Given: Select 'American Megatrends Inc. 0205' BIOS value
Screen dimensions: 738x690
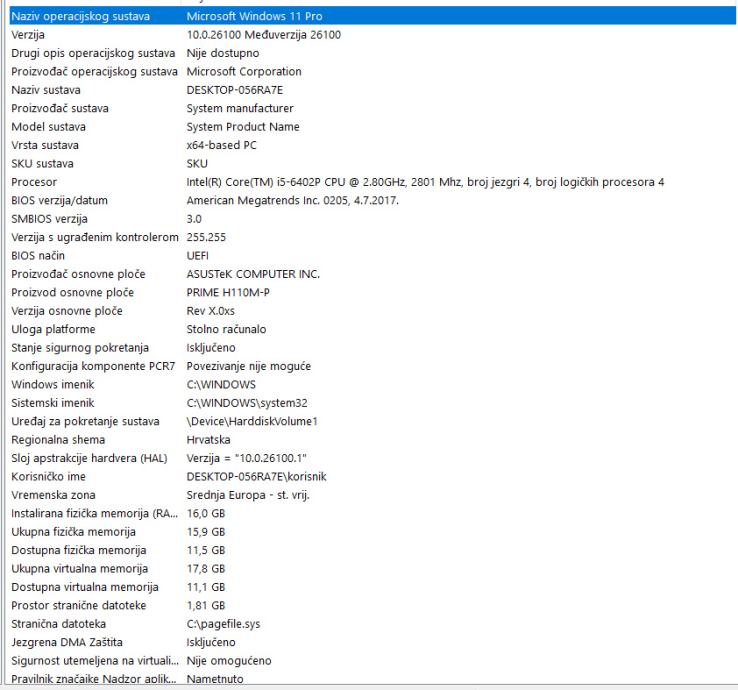Looking at the screenshot, I should click(292, 201).
